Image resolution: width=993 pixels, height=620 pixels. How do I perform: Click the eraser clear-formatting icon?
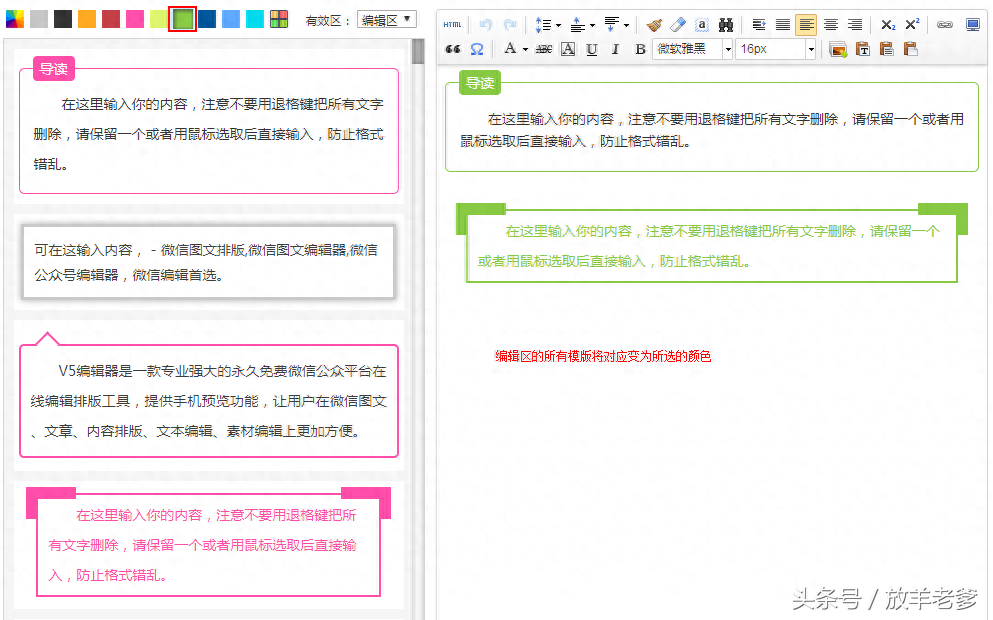click(x=678, y=25)
